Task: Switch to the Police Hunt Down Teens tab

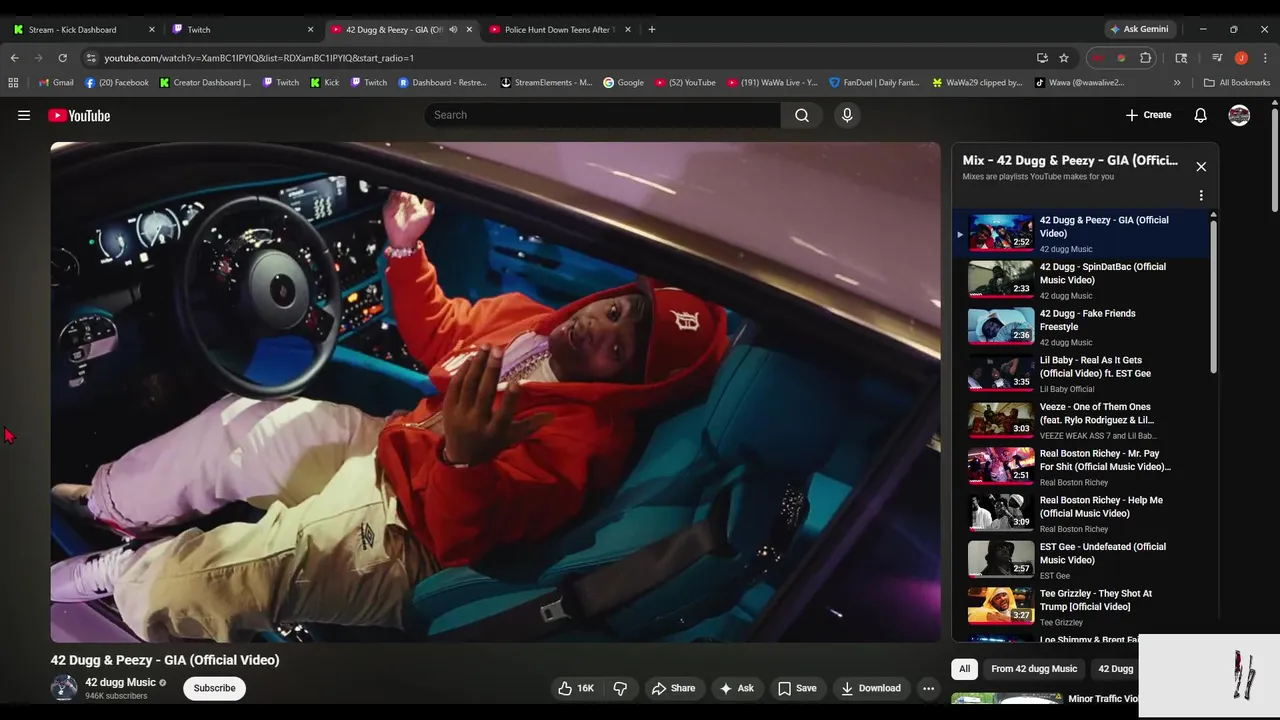Action: click(558, 29)
